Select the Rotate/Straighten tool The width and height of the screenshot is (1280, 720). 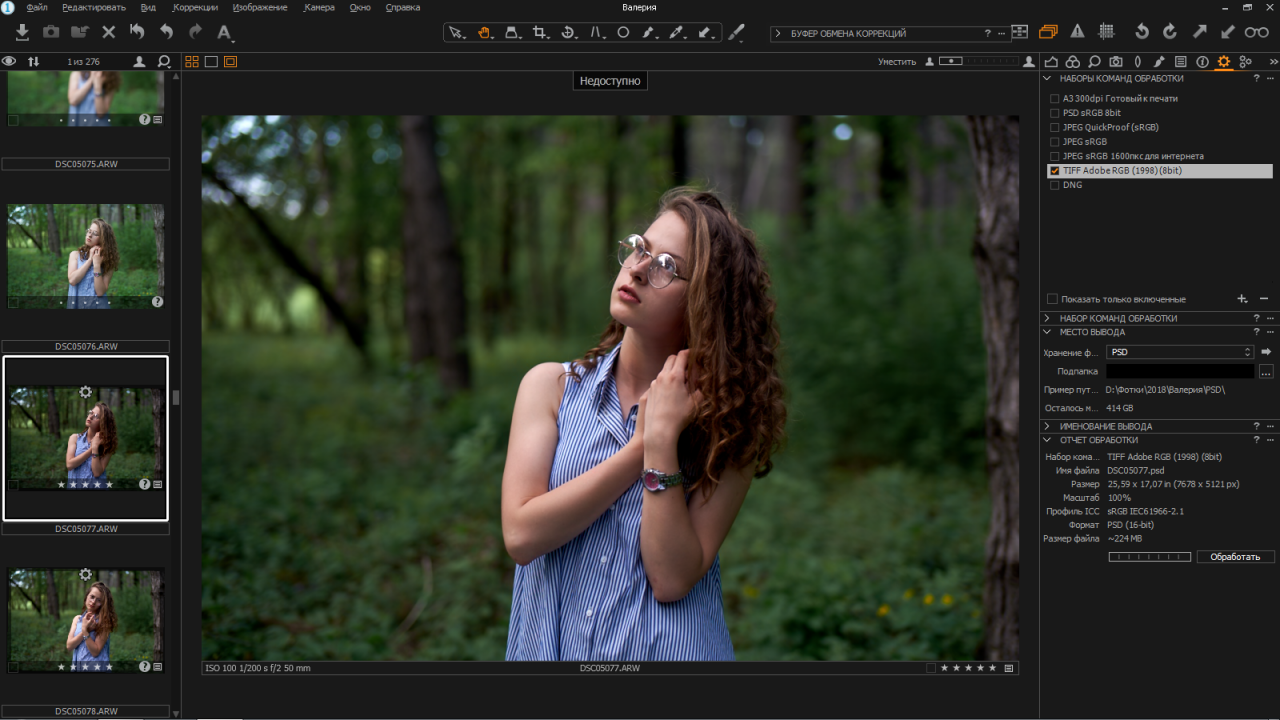tap(569, 33)
